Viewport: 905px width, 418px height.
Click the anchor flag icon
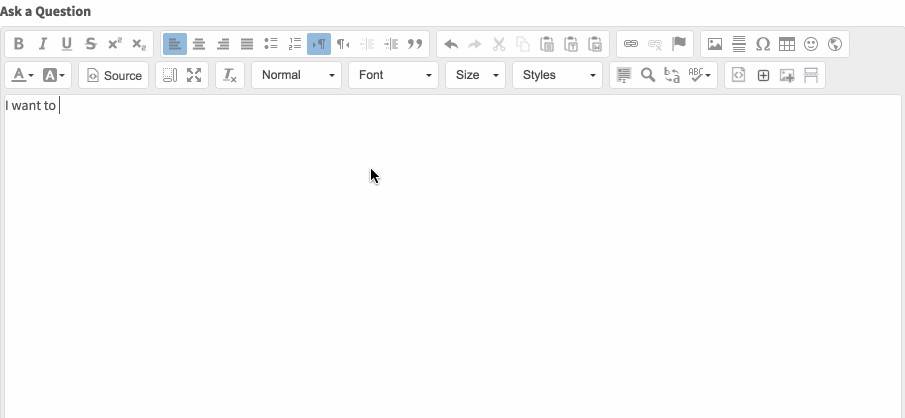(x=679, y=44)
